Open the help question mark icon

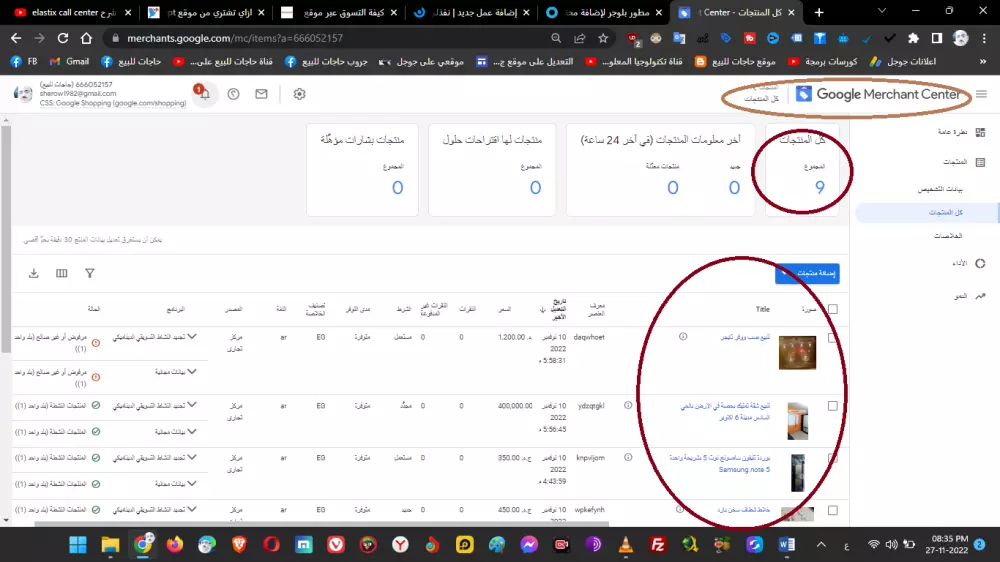[233, 94]
